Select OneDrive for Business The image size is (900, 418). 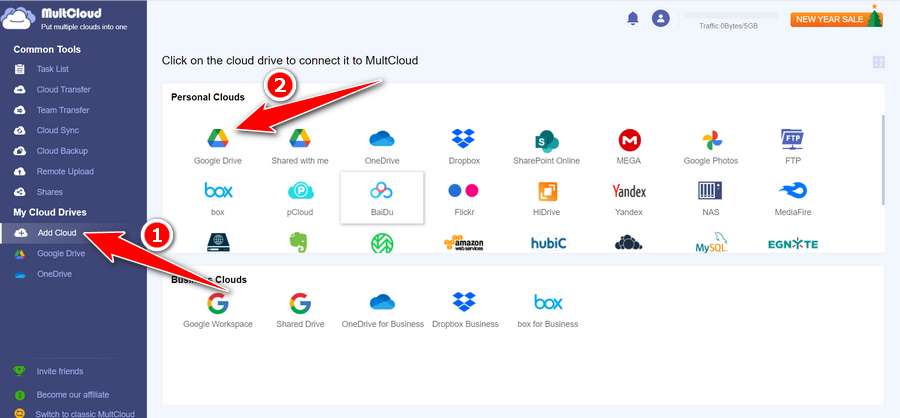[x=382, y=310]
